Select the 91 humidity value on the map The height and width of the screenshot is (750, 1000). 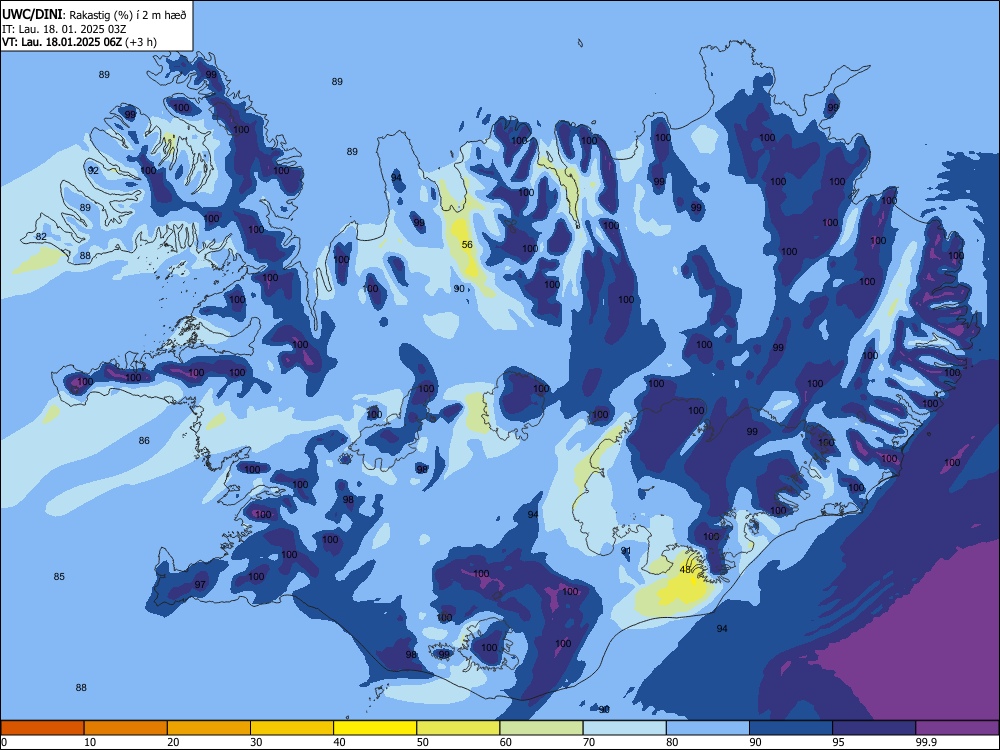point(626,551)
